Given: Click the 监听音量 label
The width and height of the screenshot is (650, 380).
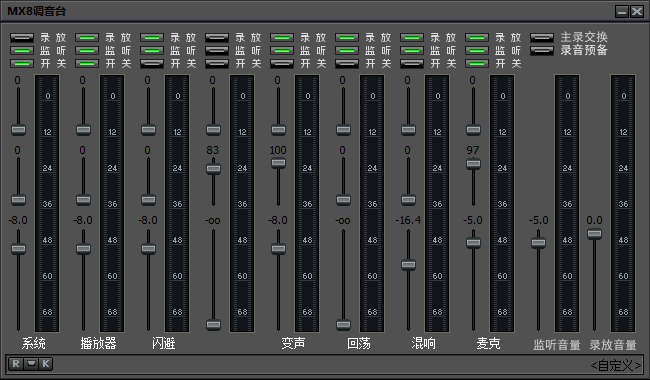Looking at the screenshot, I should point(557,345).
